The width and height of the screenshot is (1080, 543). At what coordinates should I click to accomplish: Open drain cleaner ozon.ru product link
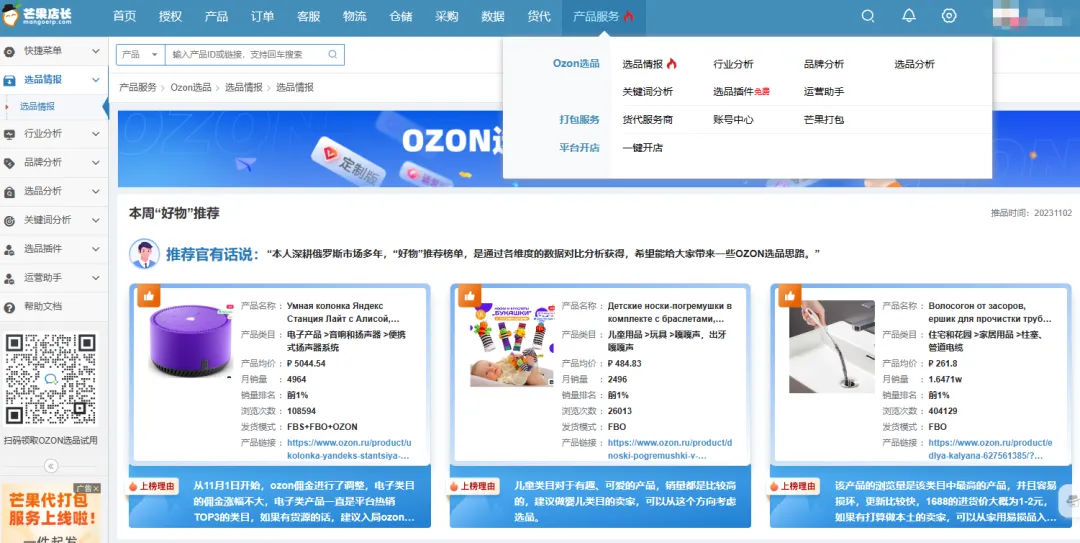[x=991, y=449]
